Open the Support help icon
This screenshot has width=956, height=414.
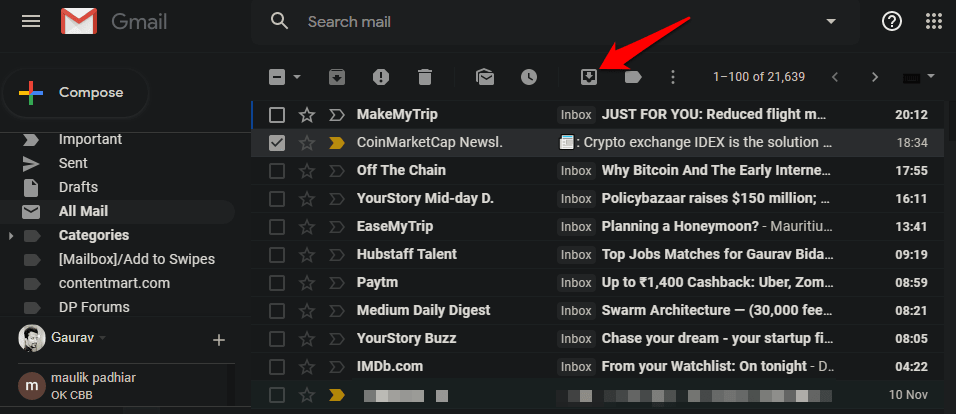[x=892, y=22]
